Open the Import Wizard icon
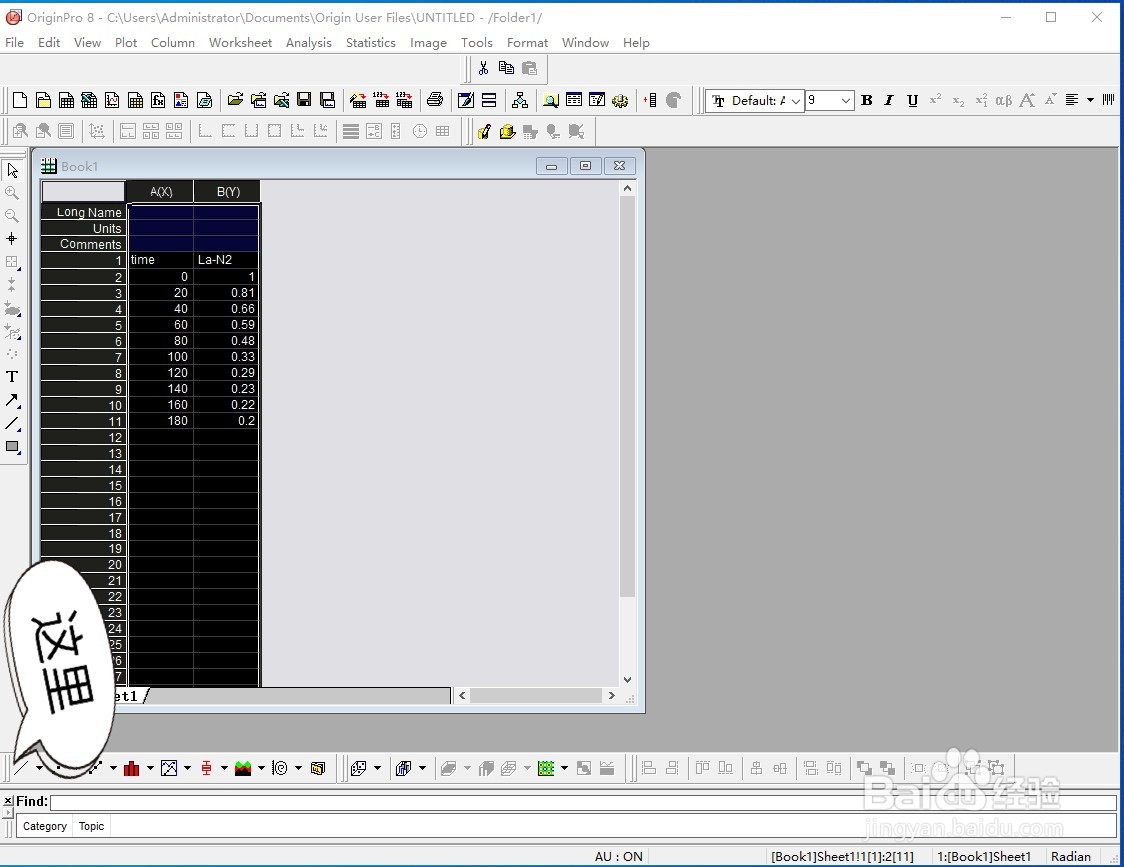1124x867 pixels. point(358,100)
